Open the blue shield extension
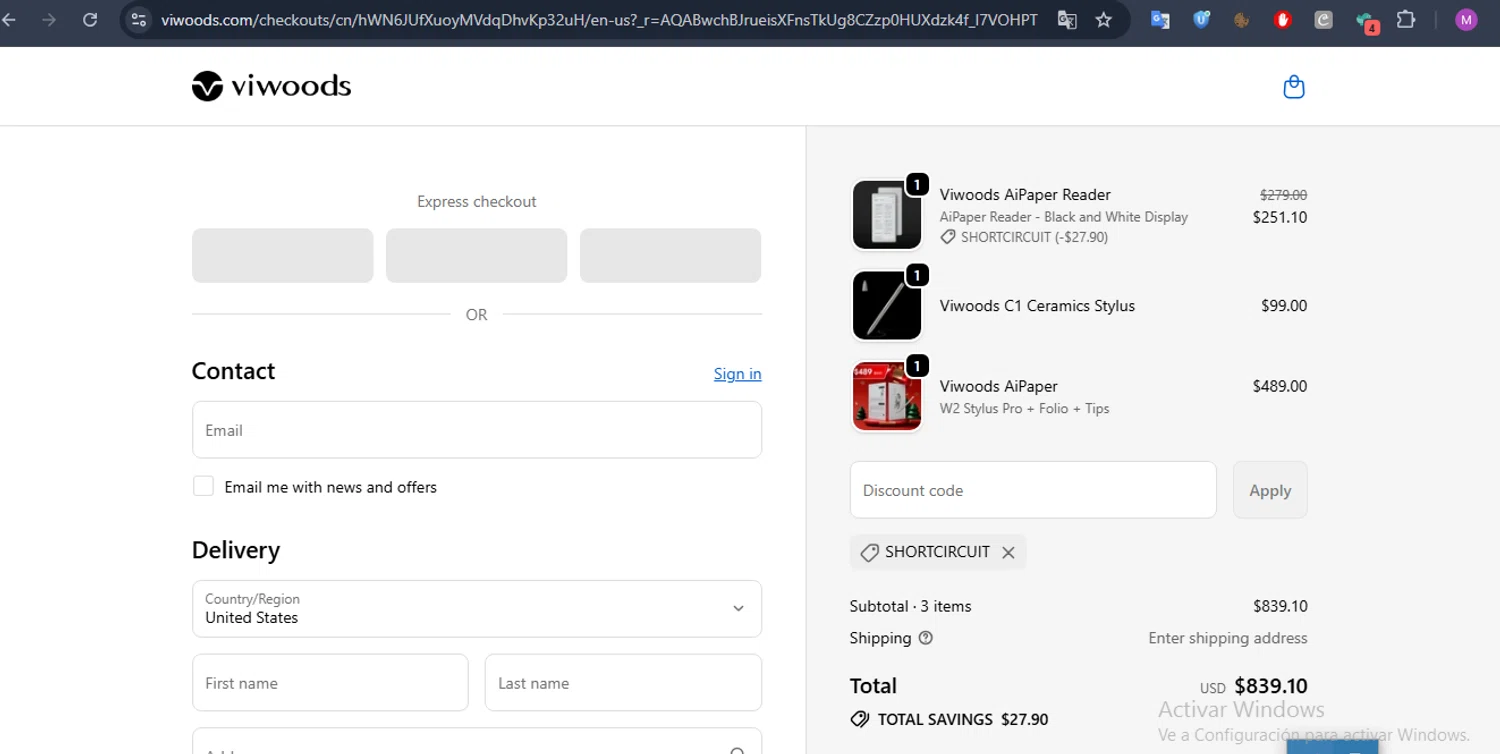1500x754 pixels. point(1201,19)
